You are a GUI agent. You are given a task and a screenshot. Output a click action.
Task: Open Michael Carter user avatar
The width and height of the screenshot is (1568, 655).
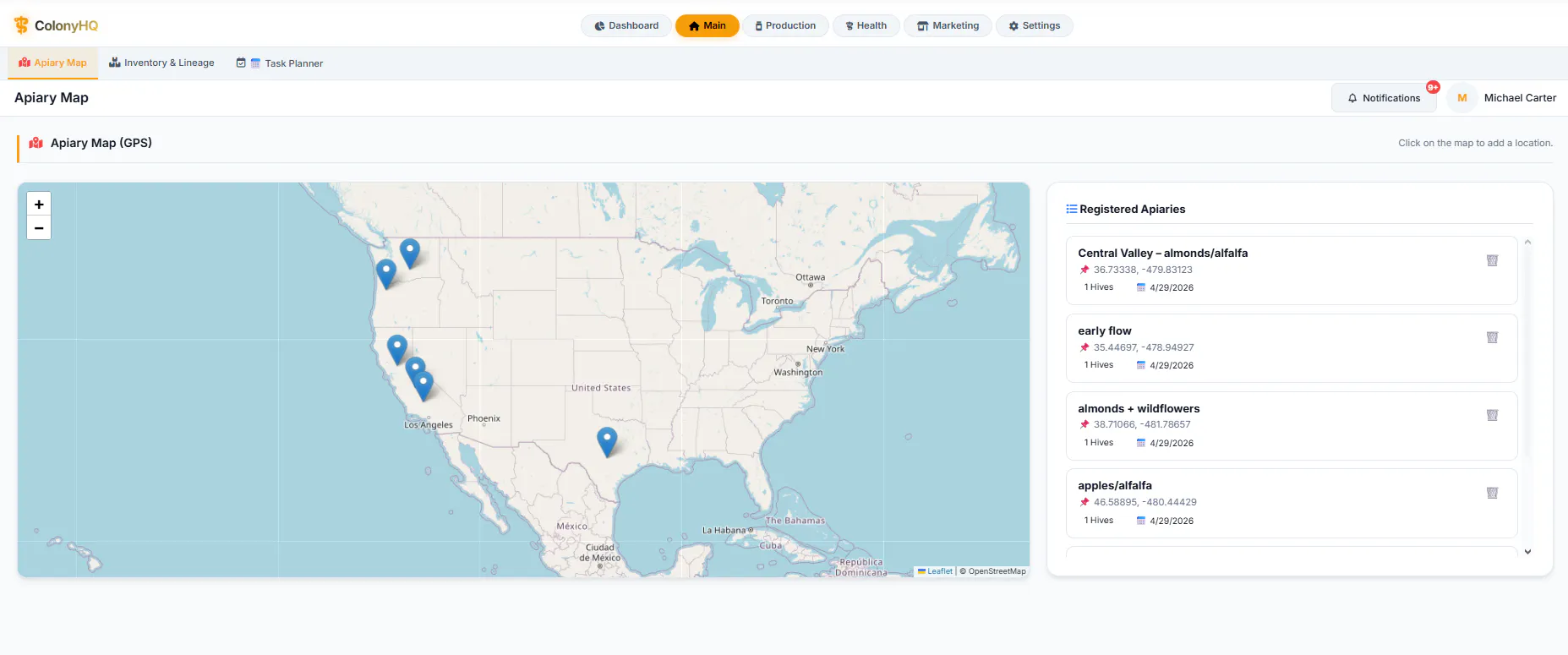pyautogui.click(x=1461, y=98)
